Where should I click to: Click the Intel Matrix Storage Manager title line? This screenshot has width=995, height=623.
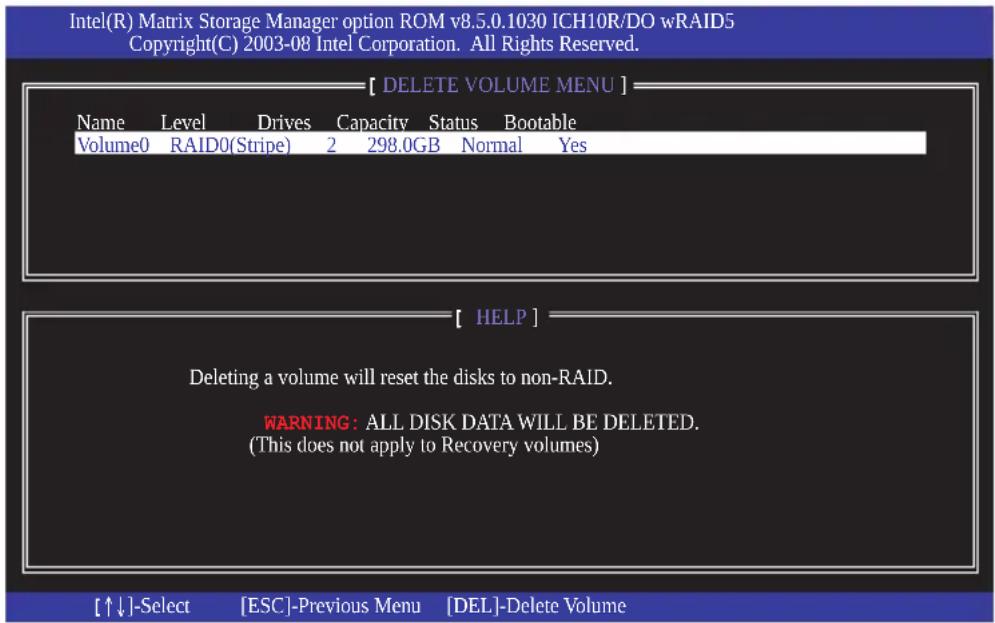(402, 22)
